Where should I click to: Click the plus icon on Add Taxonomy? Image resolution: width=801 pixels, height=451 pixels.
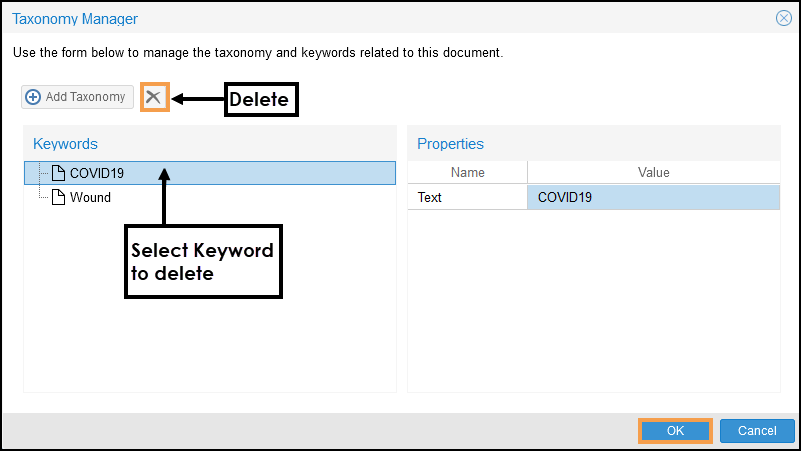[x=33, y=97]
